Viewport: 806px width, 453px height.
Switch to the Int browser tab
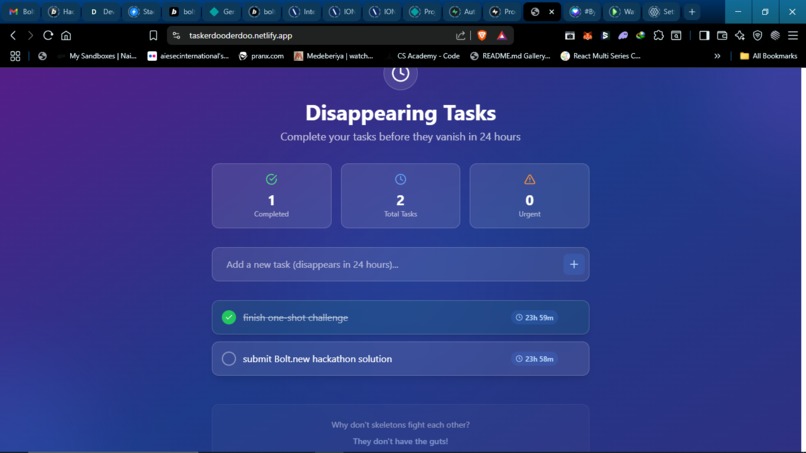click(x=302, y=12)
